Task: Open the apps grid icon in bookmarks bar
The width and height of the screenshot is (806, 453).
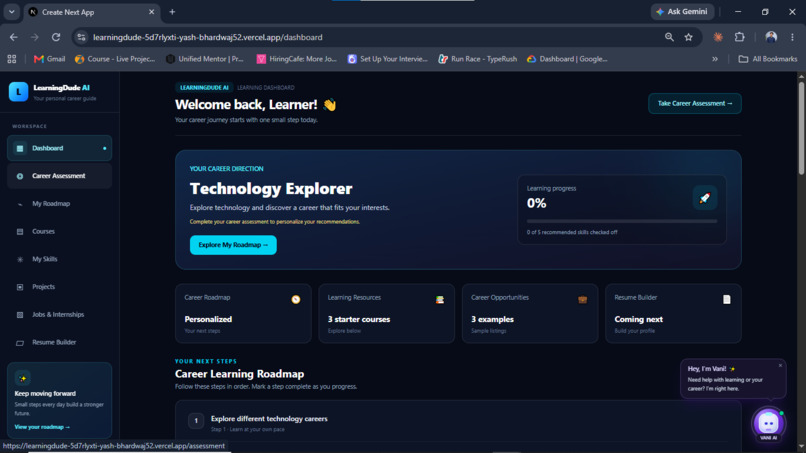Action: point(12,59)
